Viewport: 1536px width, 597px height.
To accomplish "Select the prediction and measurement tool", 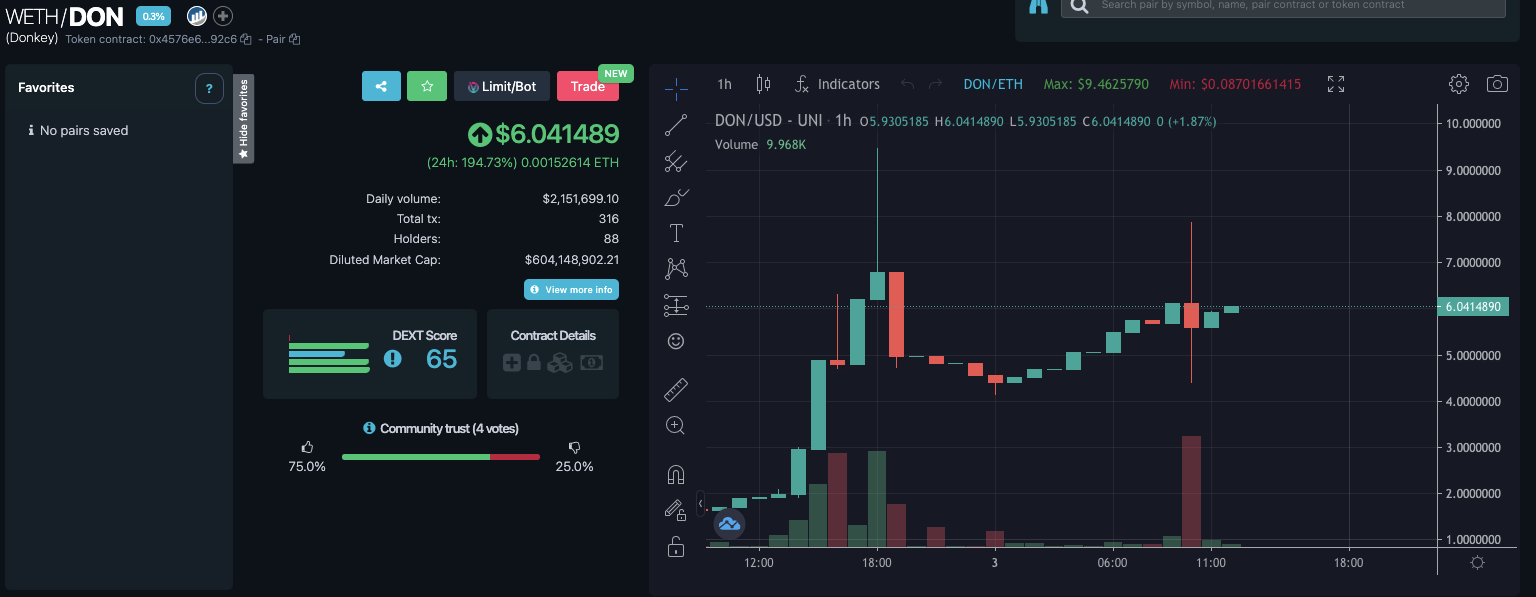I will (676, 305).
